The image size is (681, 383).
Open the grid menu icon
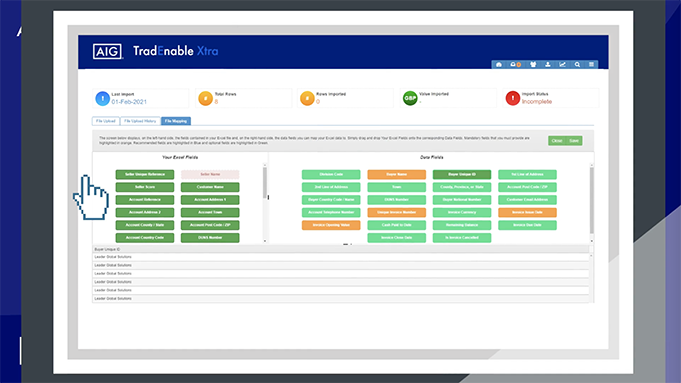[591, 64]
